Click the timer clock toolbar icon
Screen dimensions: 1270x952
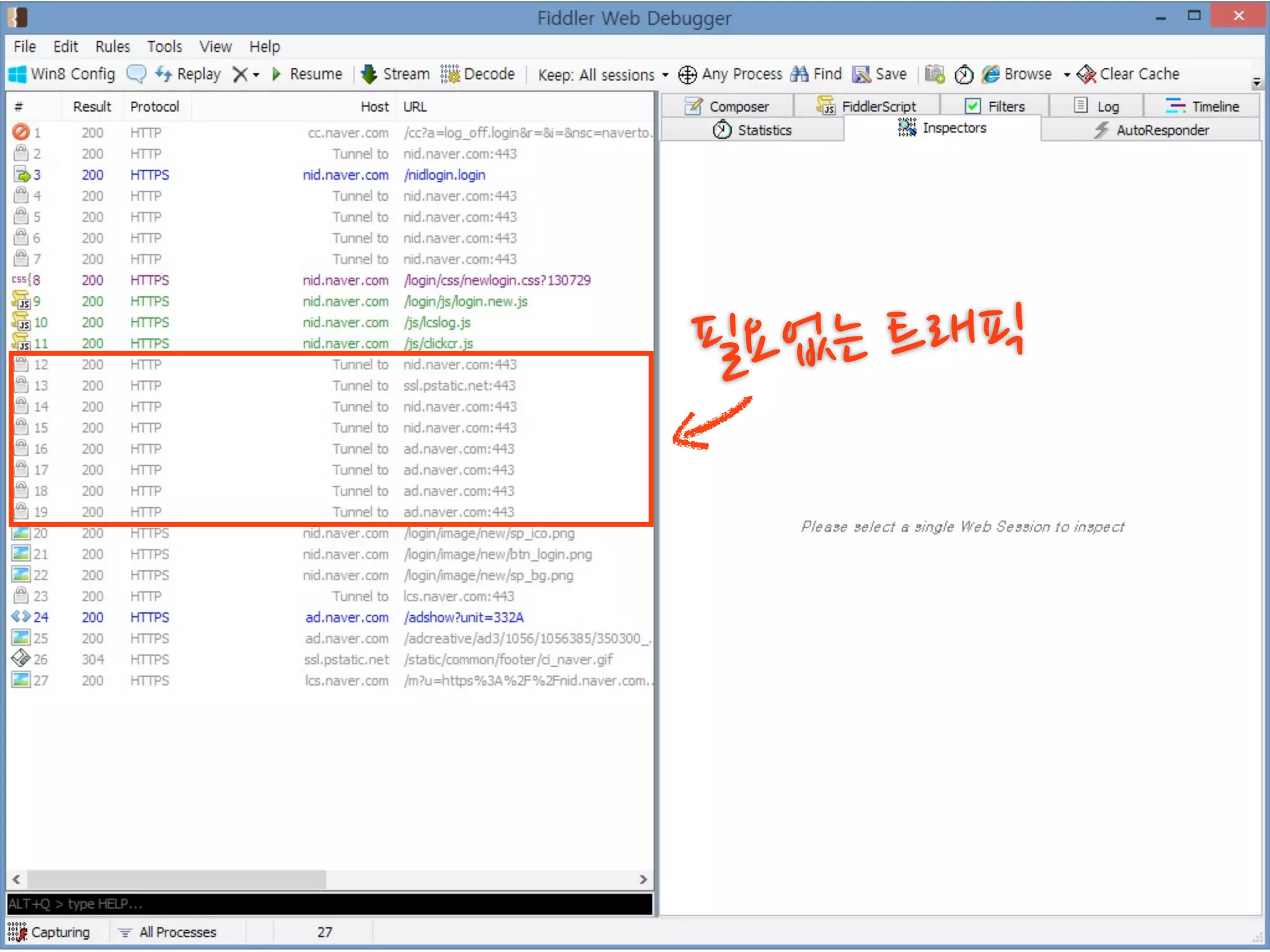pyautogui.click(x=964, y=74)
